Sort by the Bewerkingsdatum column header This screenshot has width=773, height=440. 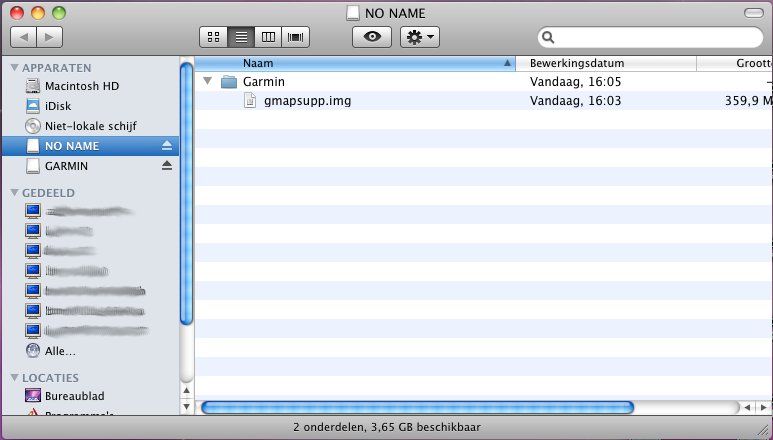(x=606, y=63)
